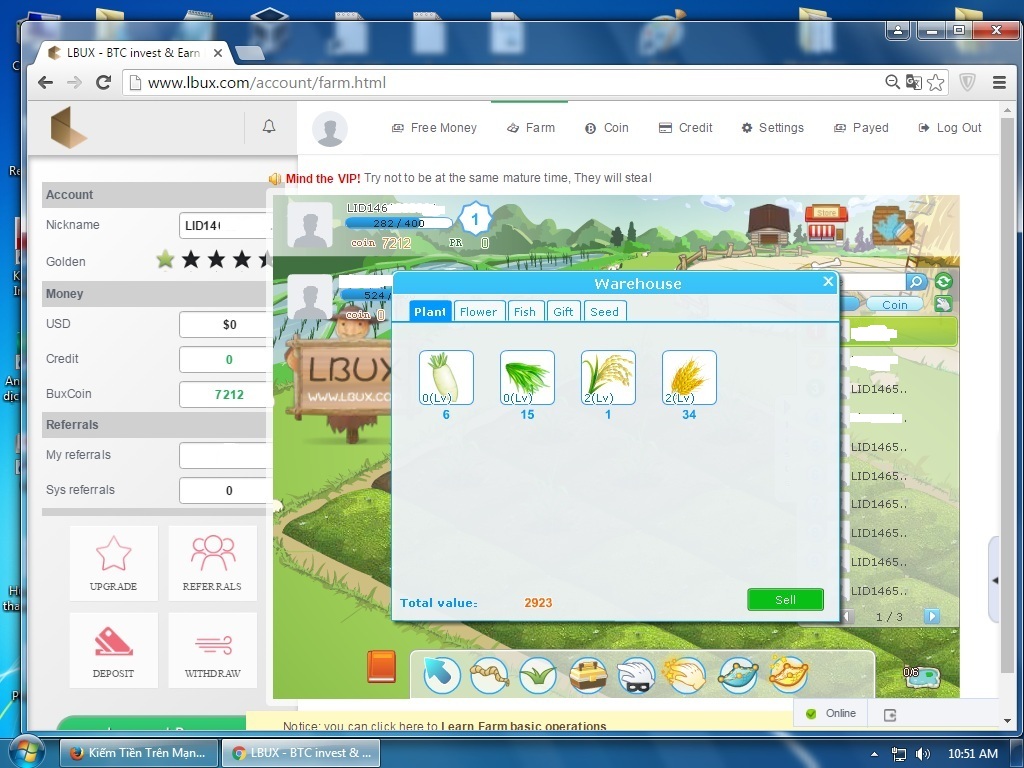Click the REFERRALS people tile
The height and width of the screenshot is (768, 1024).
(x=212, y=563)
